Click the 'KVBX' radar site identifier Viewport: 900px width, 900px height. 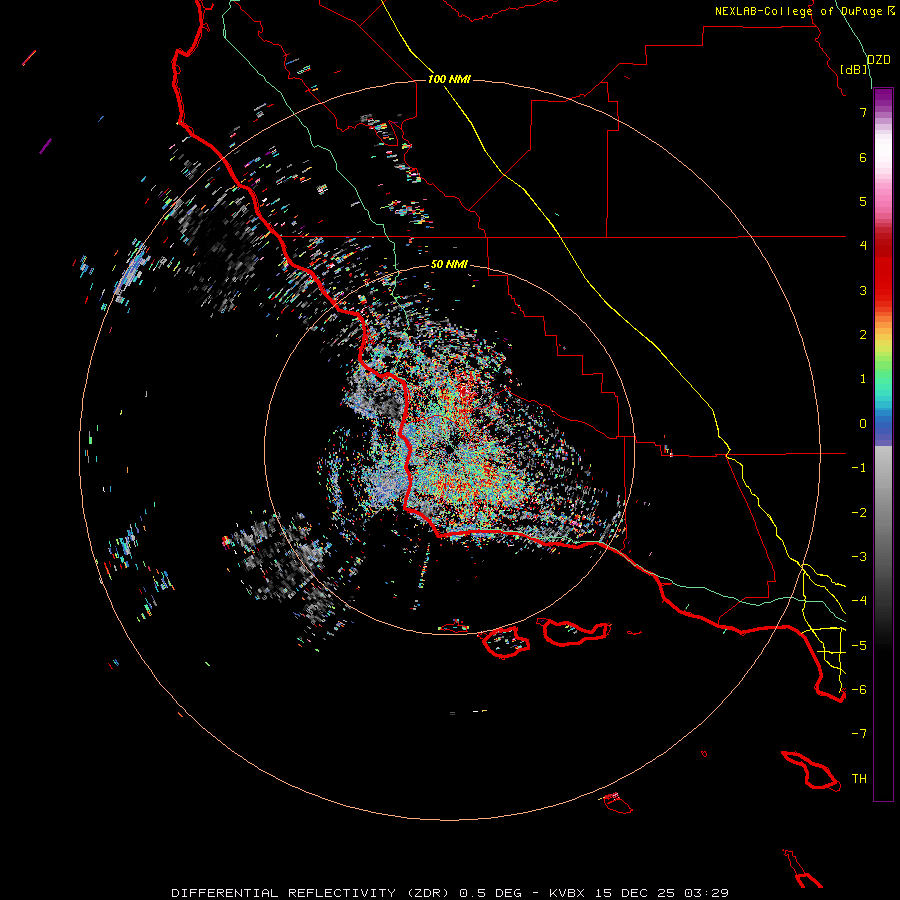pos(567,893)
